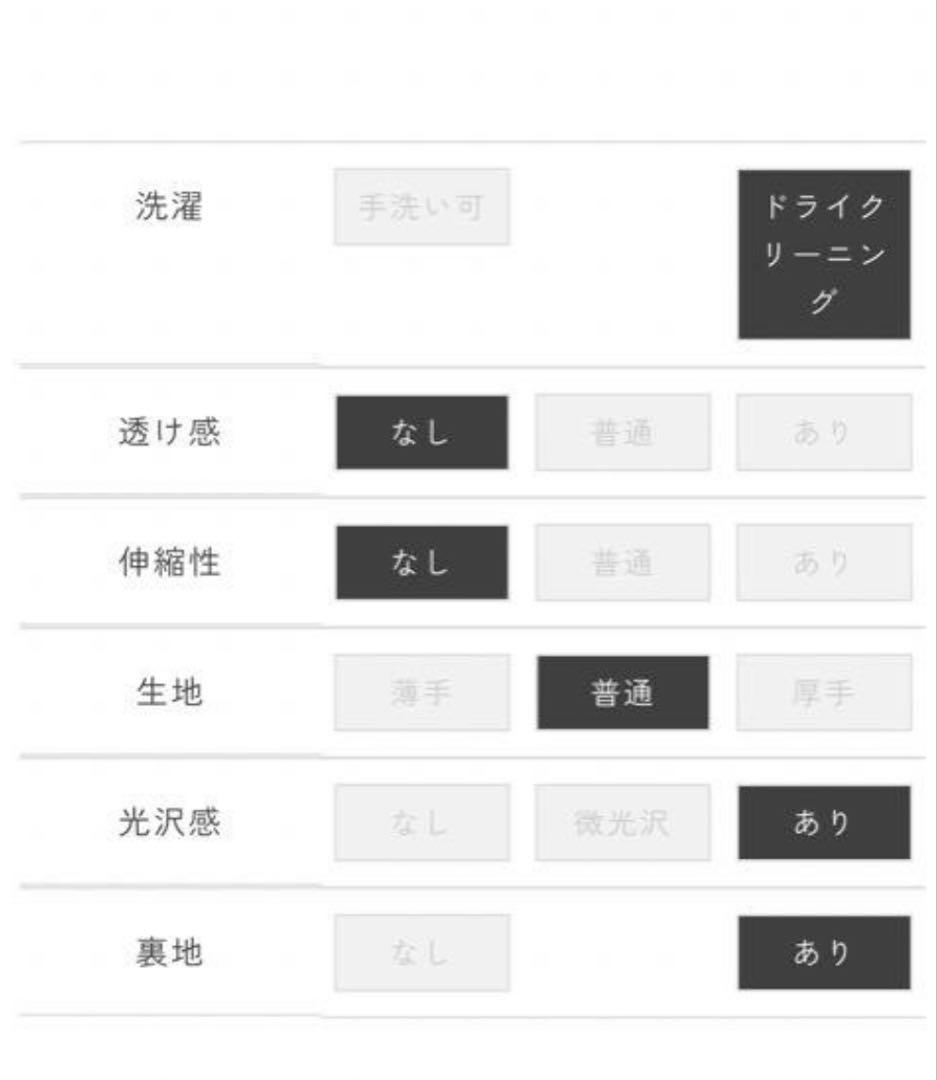The image size is (937, 1080).
Task: Pick 薄手 for 生地 thickness
Action: pyautogui.click(x=422, y=692)
